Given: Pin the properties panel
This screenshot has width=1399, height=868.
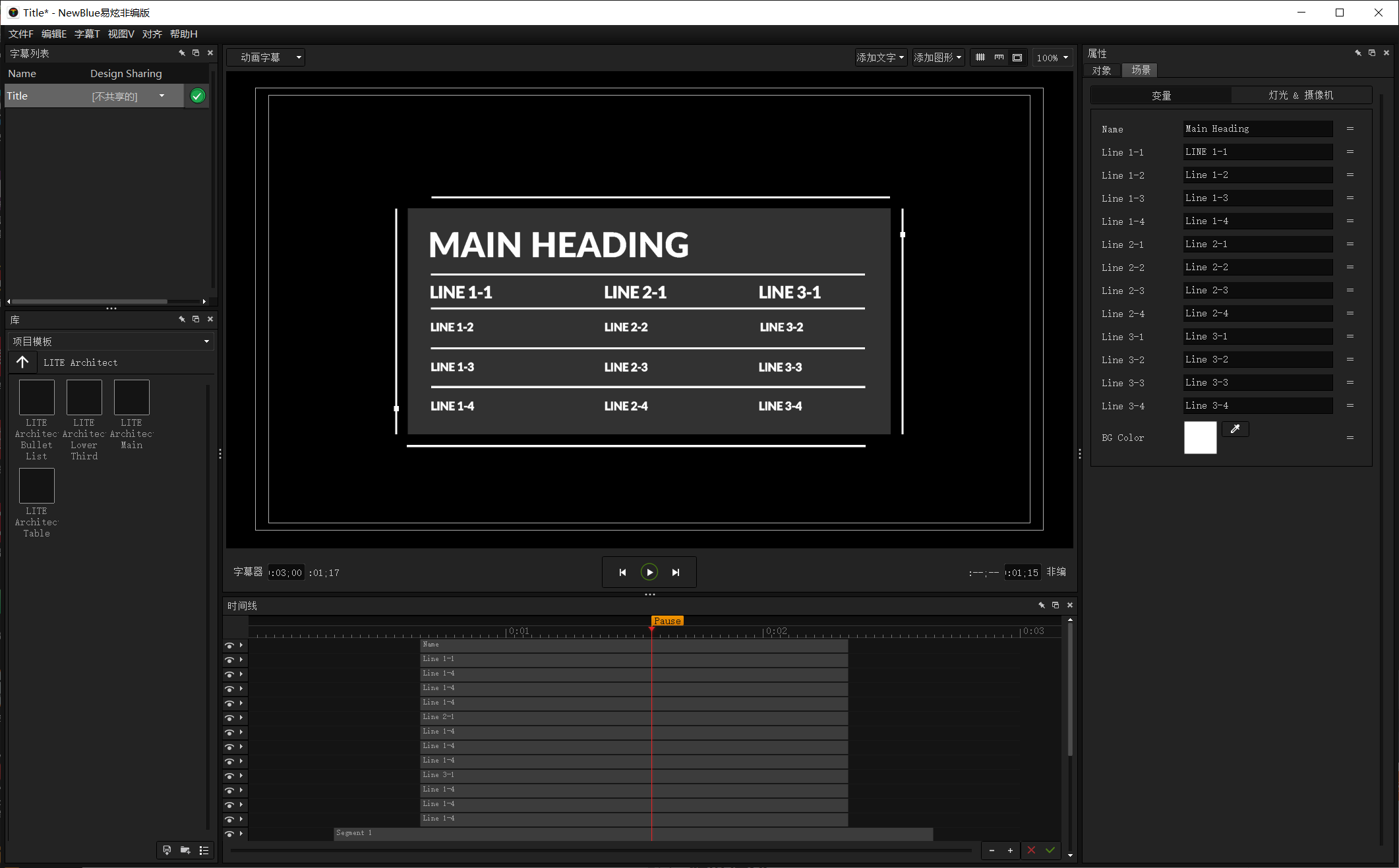Looking at the screenshot, I should pos(1357,53).
